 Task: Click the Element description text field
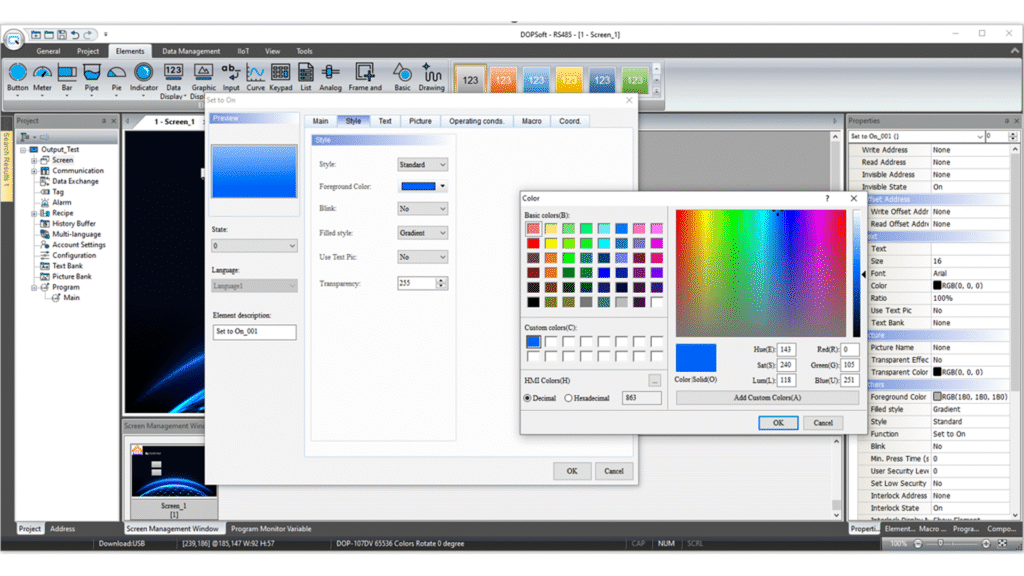point(254,332)
